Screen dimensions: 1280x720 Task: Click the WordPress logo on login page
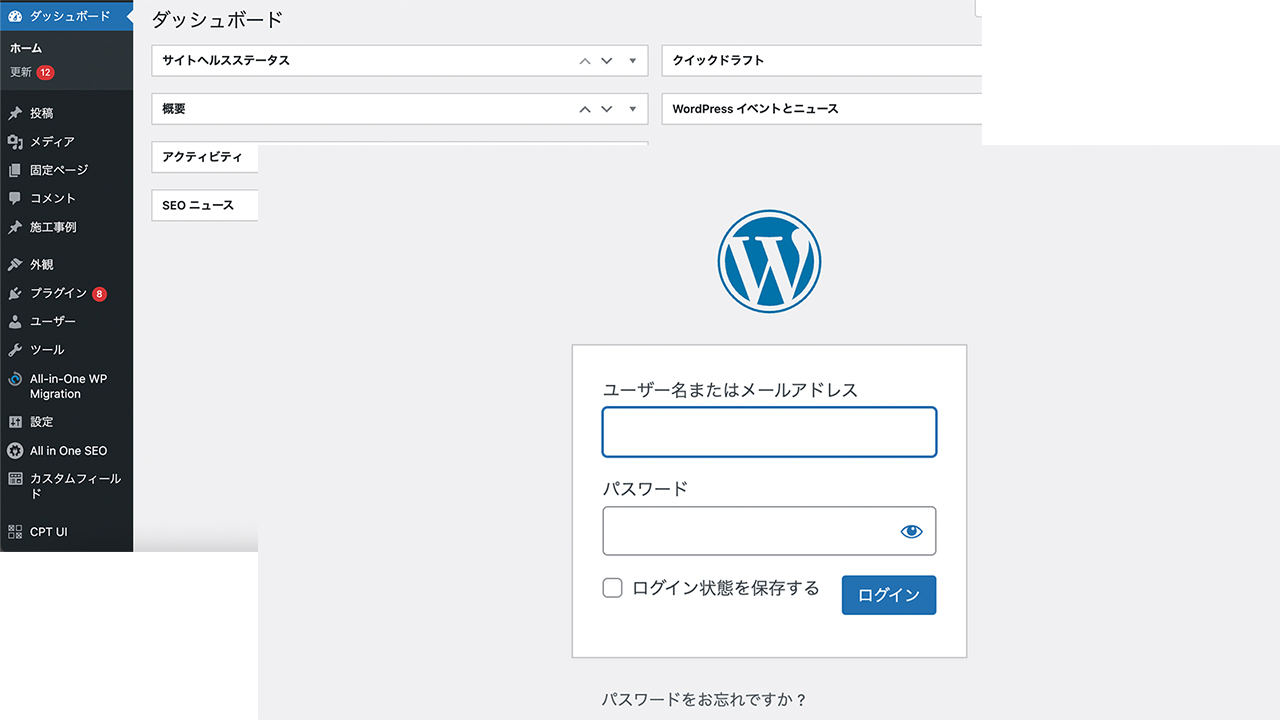769,261
